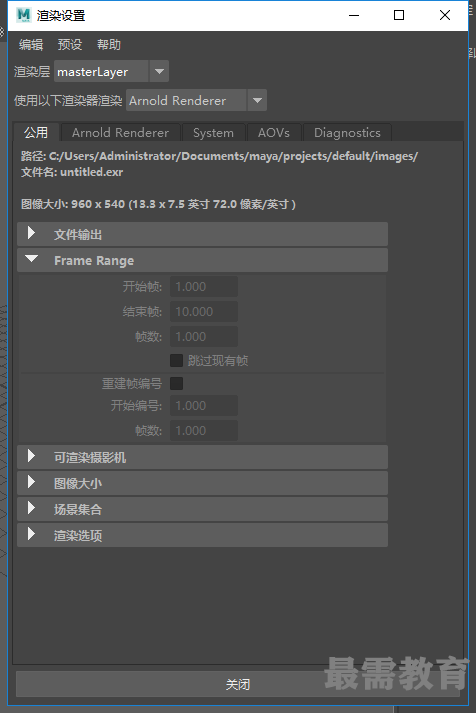Screen dimensions: 476x713
Task: Expand the 场景集合 section
Action: coord(202,509)
